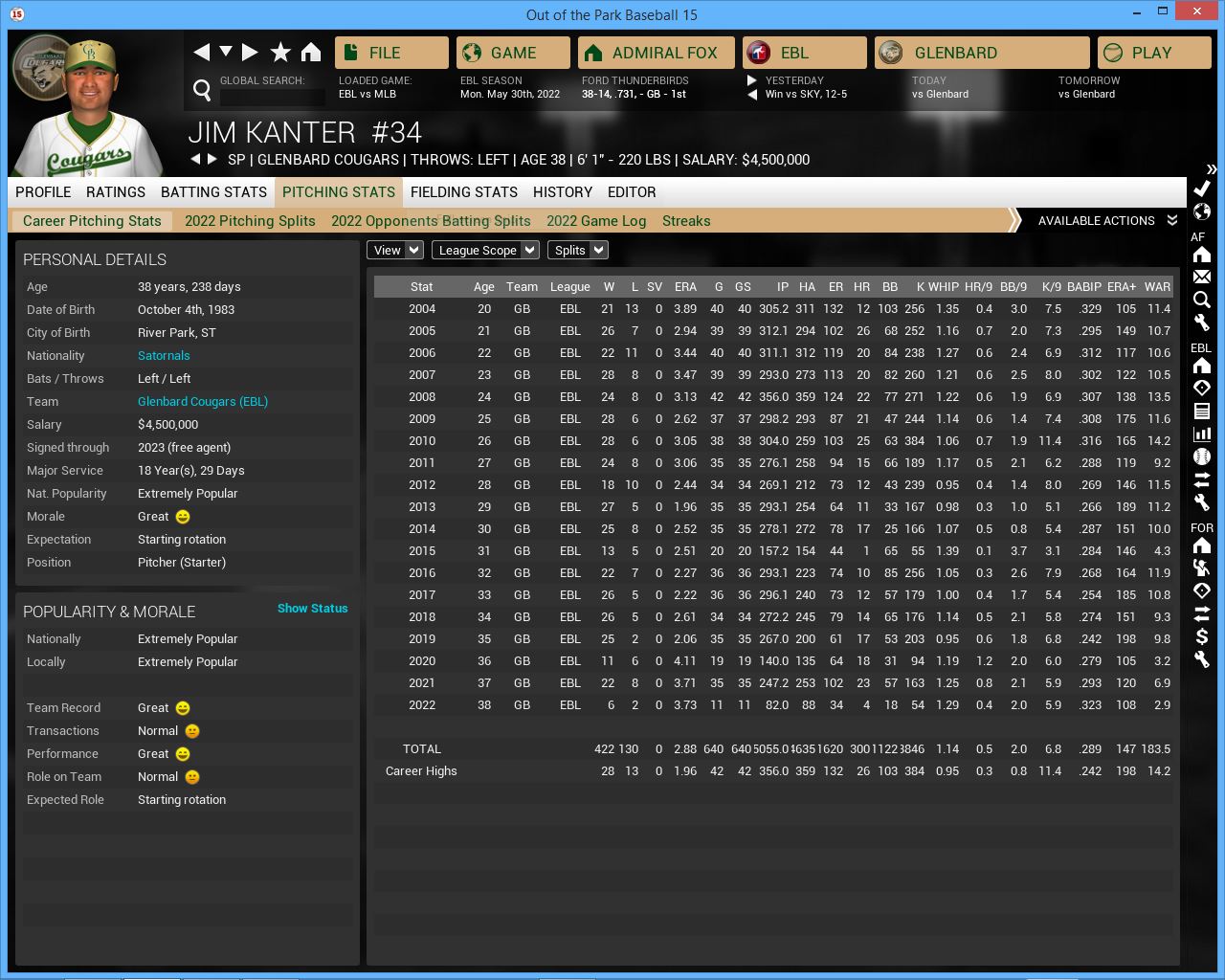1225x980 pixels.
Task: Open the FOR section home icon
Action: coord(1202,546)
